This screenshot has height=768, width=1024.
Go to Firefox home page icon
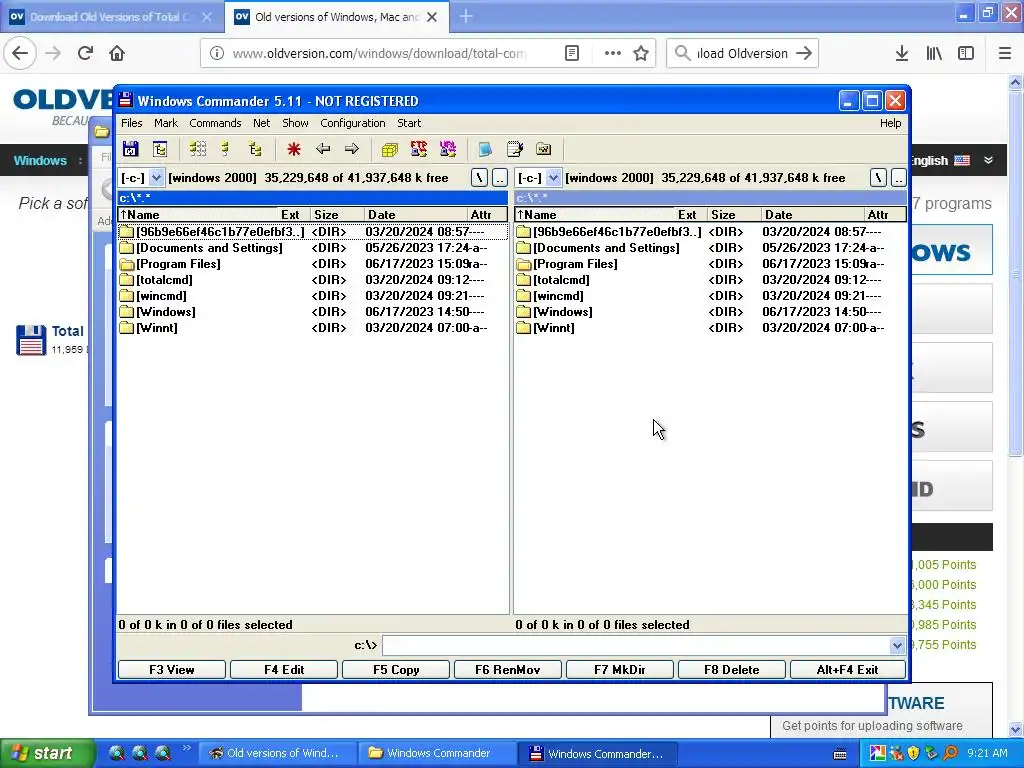coord(117,53)
